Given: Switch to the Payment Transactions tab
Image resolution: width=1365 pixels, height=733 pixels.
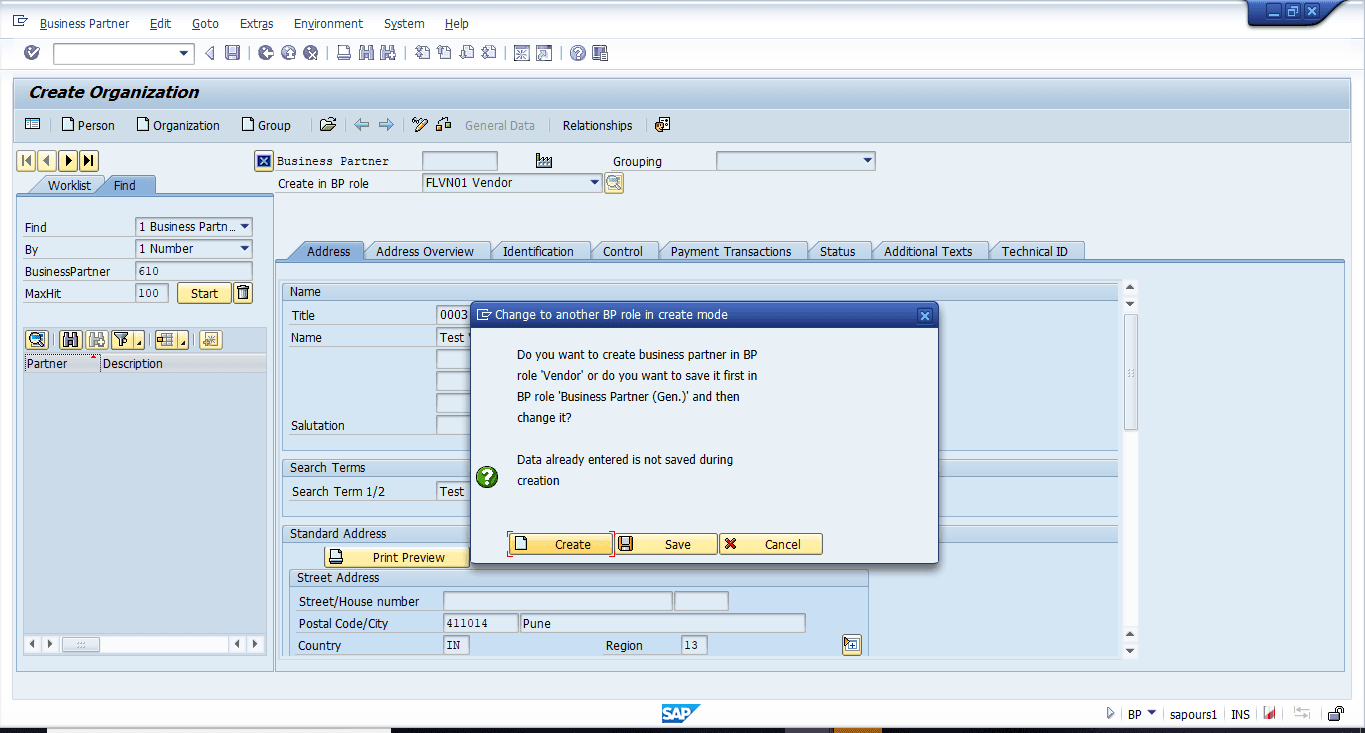Looking at the screenshot, I should (x=731, y=251).
